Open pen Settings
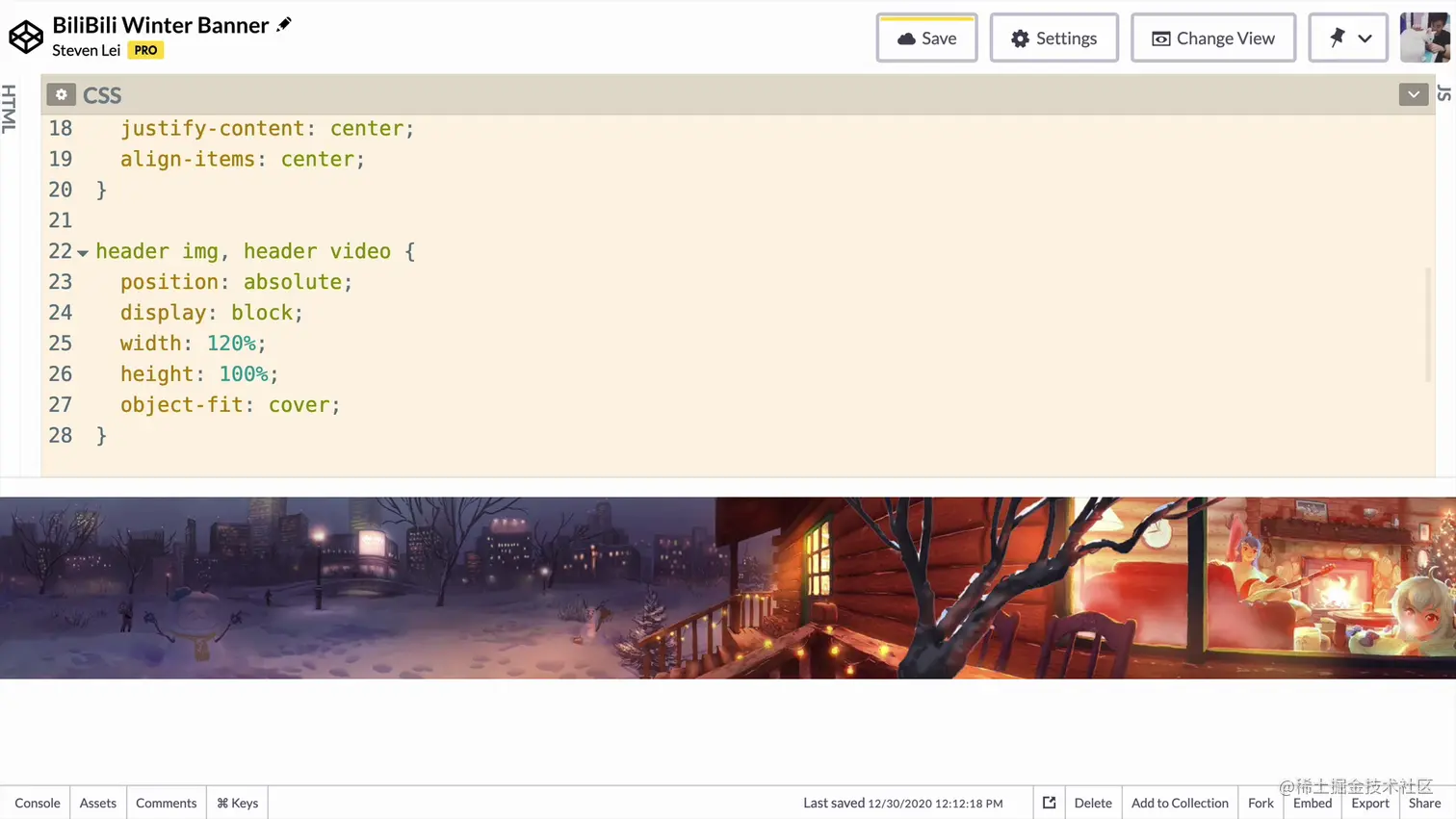 tap(1053, 38)
